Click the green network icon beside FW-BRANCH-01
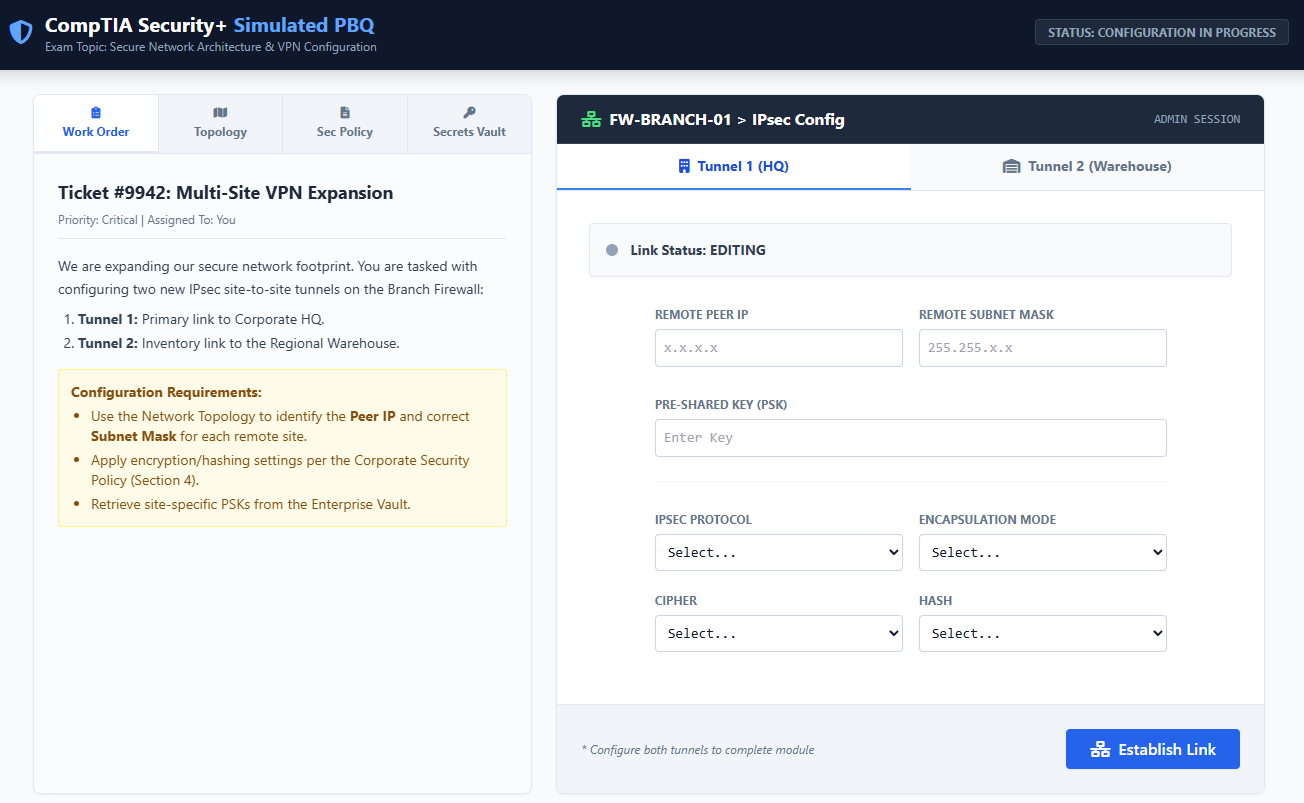 [591, 120]
